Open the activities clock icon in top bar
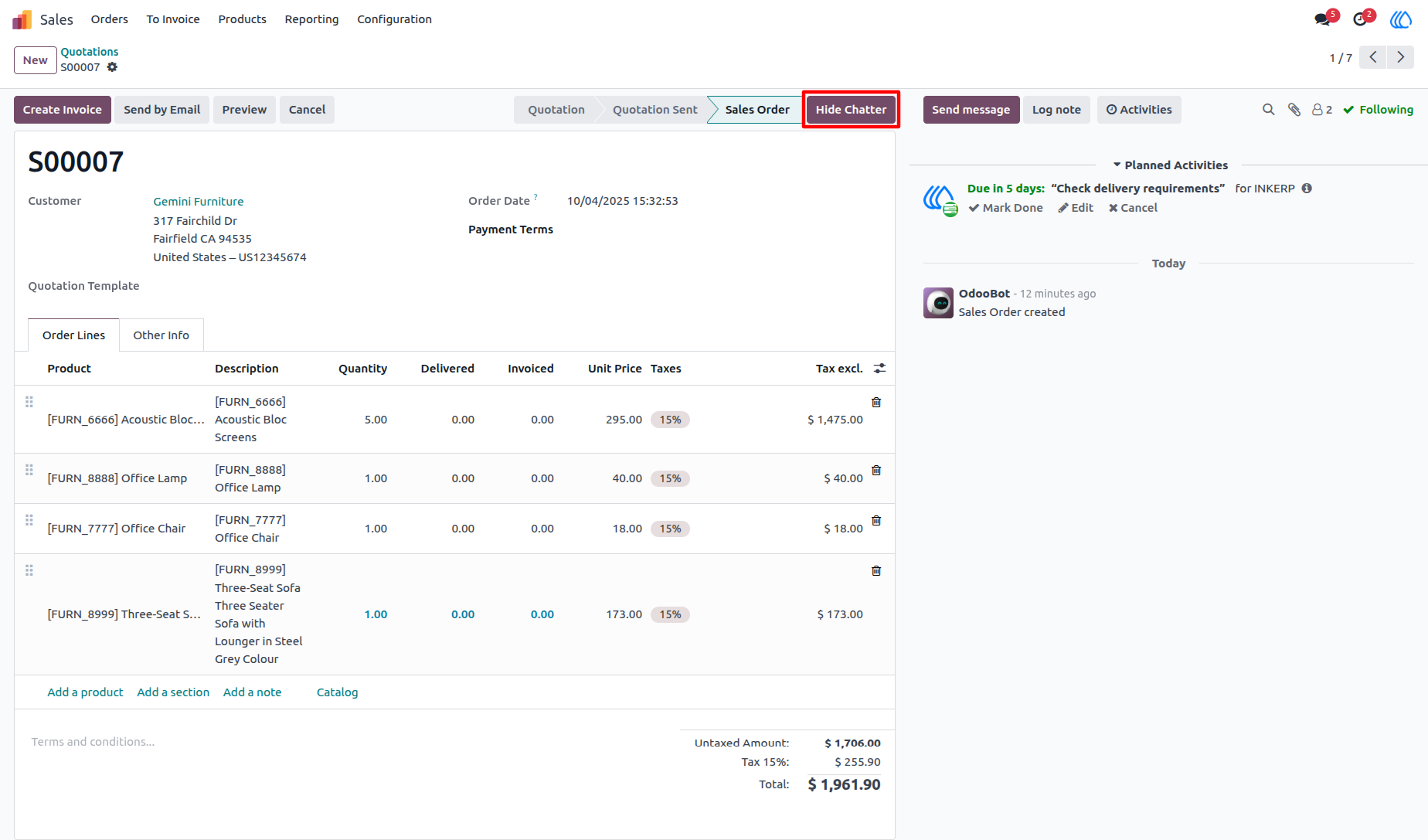1428x840 pixels. [x=1360, y=19]
